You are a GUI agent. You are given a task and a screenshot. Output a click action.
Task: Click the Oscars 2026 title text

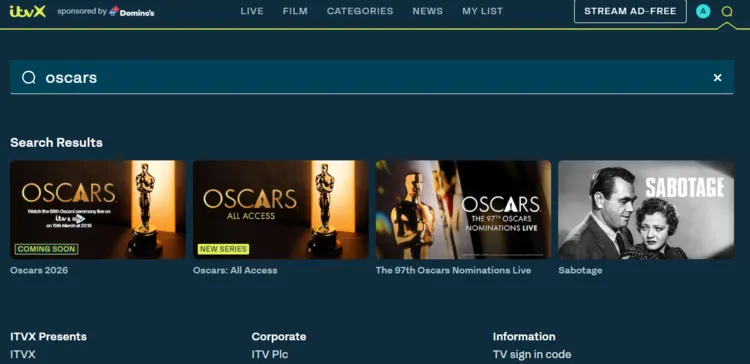pyautogui.click(x=39, y=270)
